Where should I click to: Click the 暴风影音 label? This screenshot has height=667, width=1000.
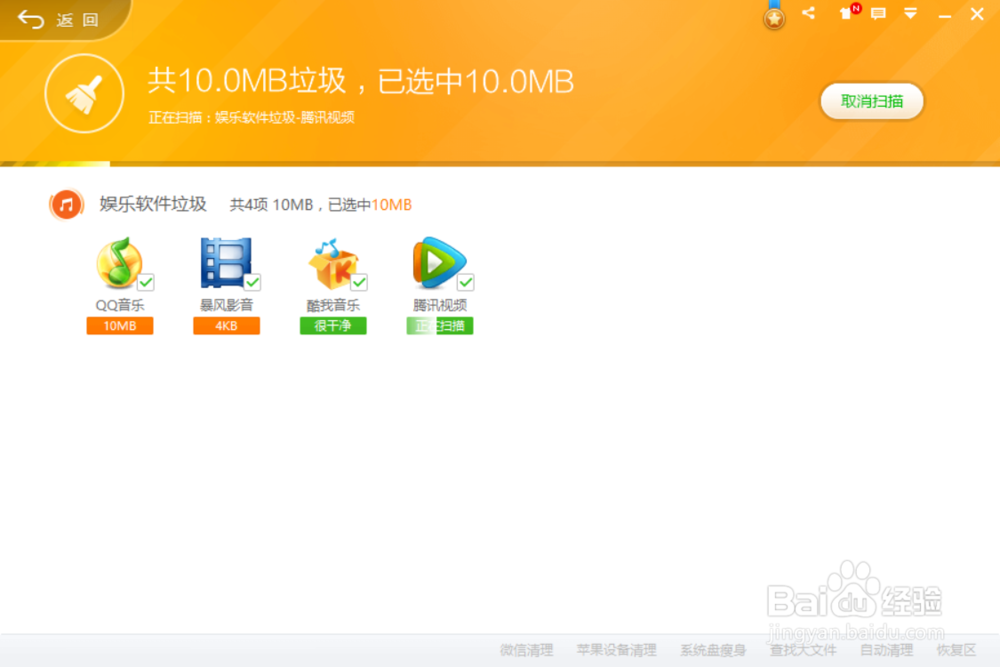[226, 305]
